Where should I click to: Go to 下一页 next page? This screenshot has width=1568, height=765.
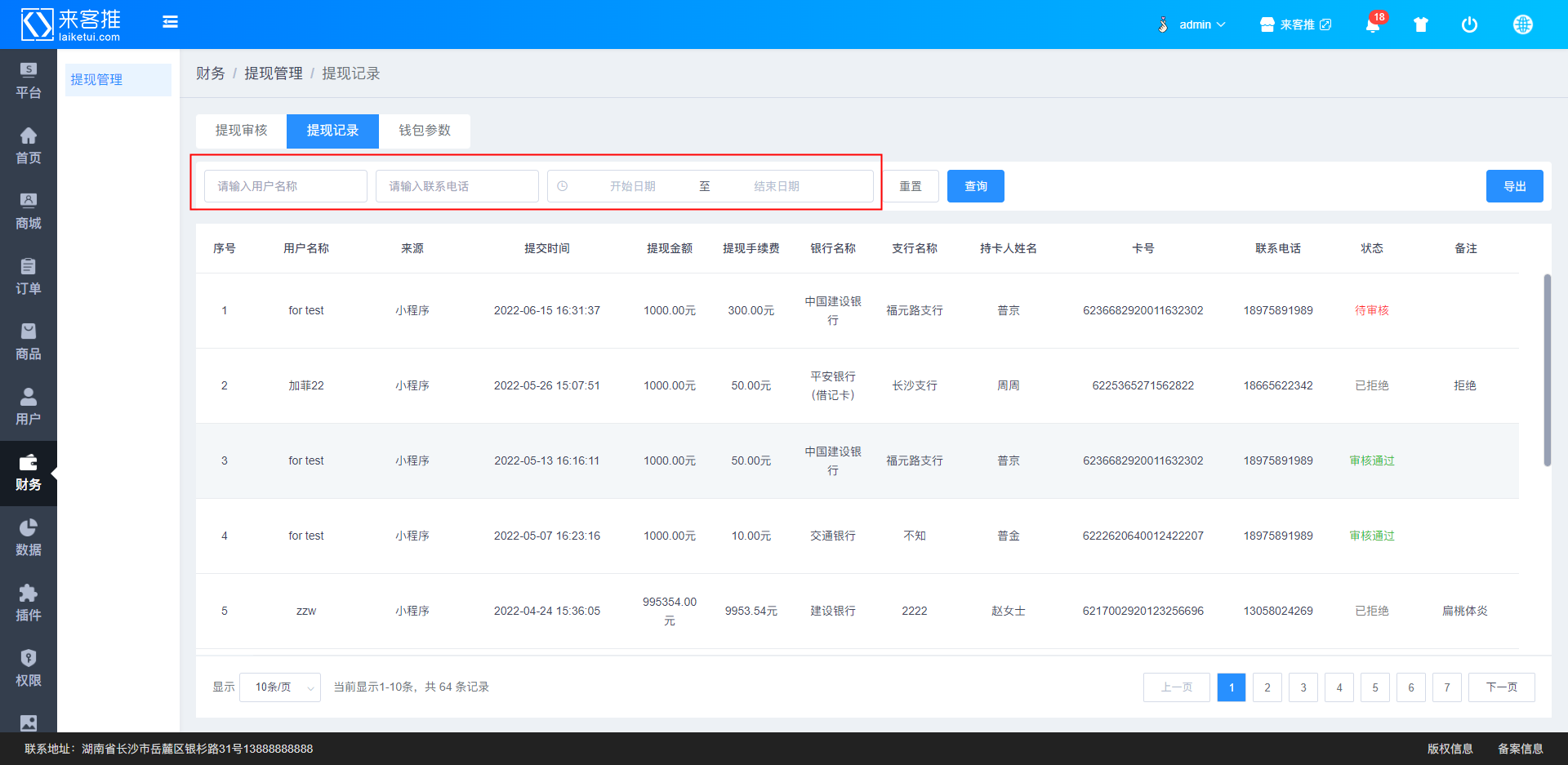click(x=1502, y=687)
